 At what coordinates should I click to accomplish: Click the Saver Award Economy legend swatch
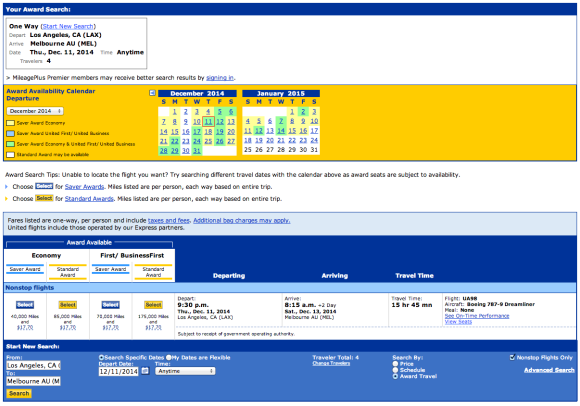point(10,123)
